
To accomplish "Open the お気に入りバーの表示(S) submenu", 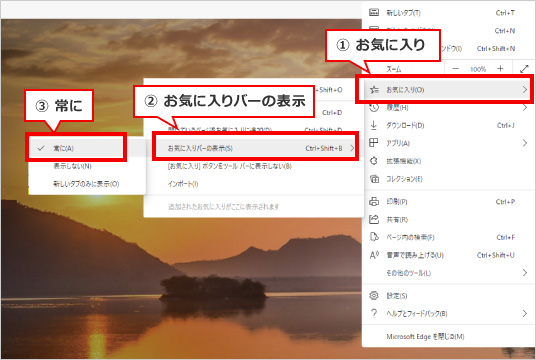I will (x=255, y=148).
